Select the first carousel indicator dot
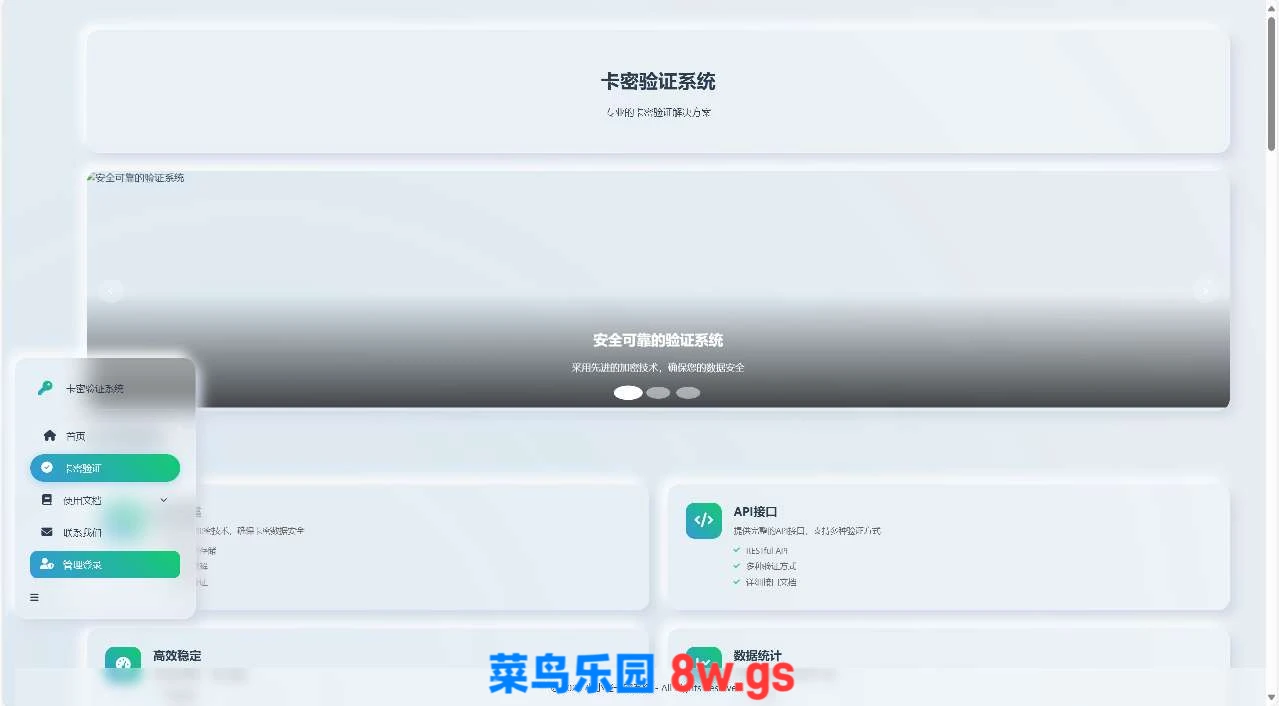This screenshot has height=706, width=1279. 628,393
